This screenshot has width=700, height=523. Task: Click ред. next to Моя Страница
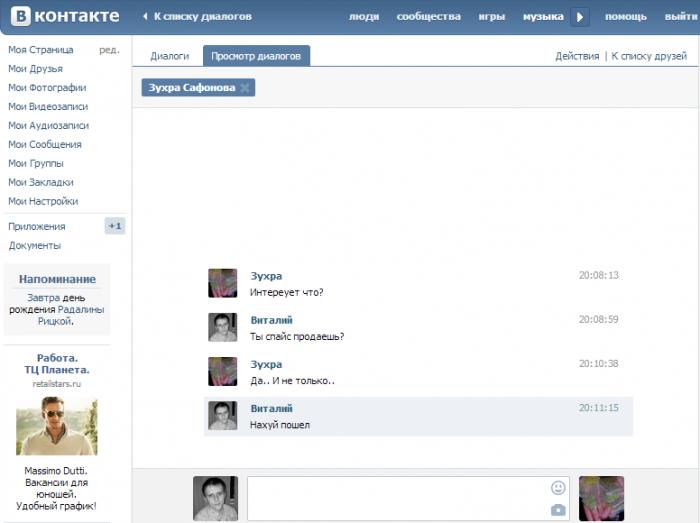109,50
